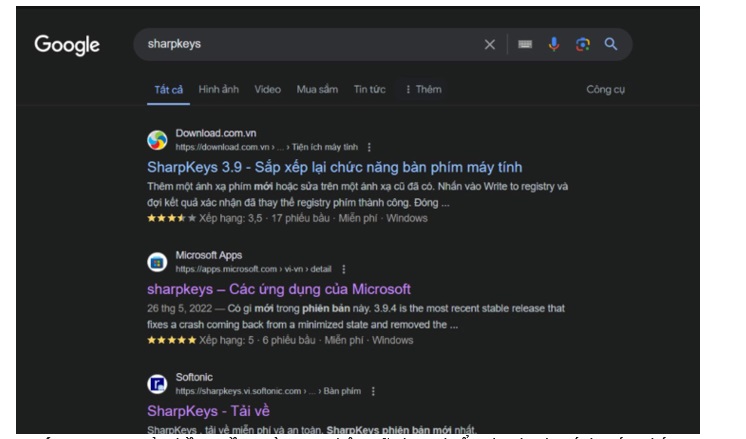
Task: Click the Microsoft Apps favicon
Action: click(x=157, y=262)
